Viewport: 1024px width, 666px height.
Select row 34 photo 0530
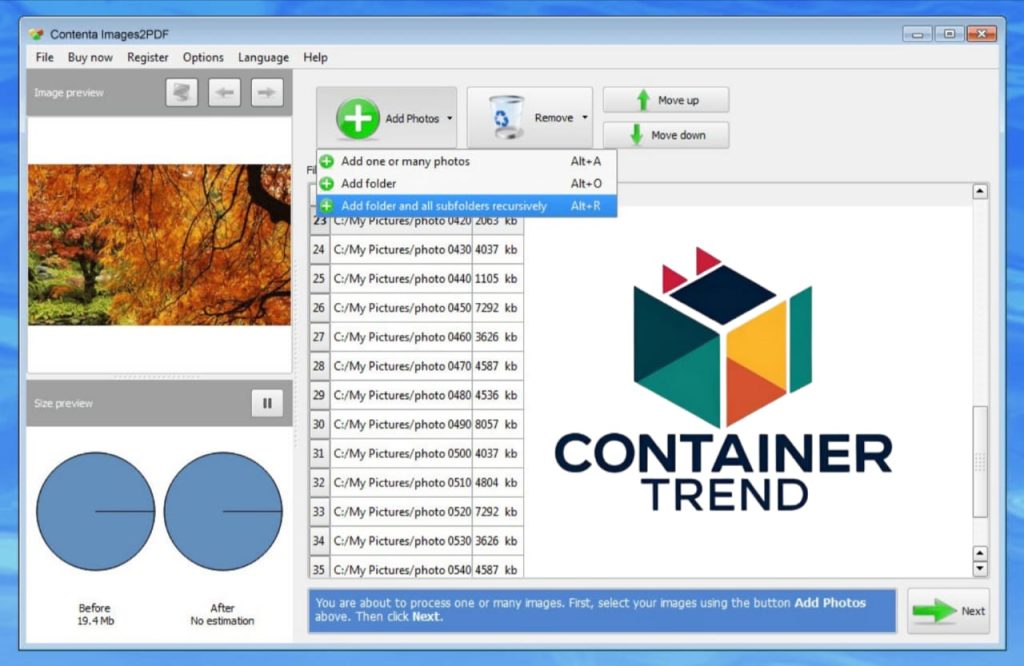point(417,541)
